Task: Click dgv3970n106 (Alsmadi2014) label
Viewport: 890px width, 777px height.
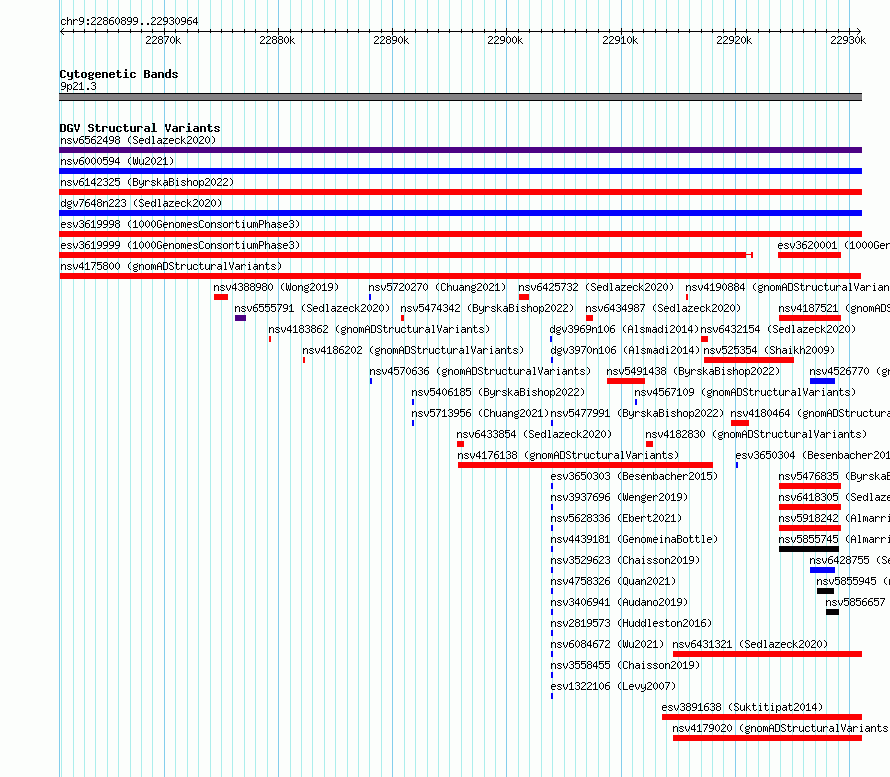Action: pyautogui.click(x=624, y=350)
